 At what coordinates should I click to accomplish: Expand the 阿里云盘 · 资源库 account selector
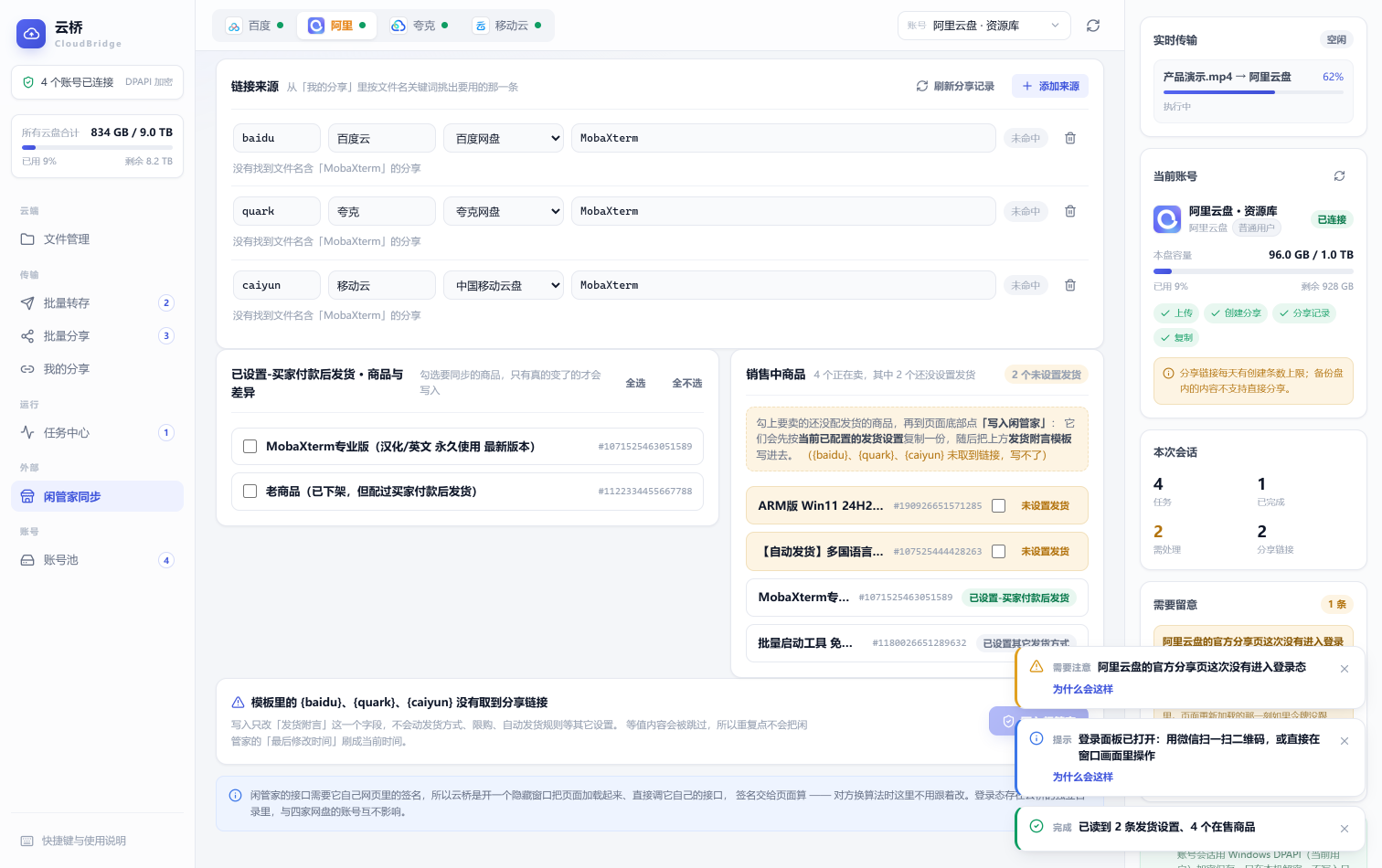[983, 26]
